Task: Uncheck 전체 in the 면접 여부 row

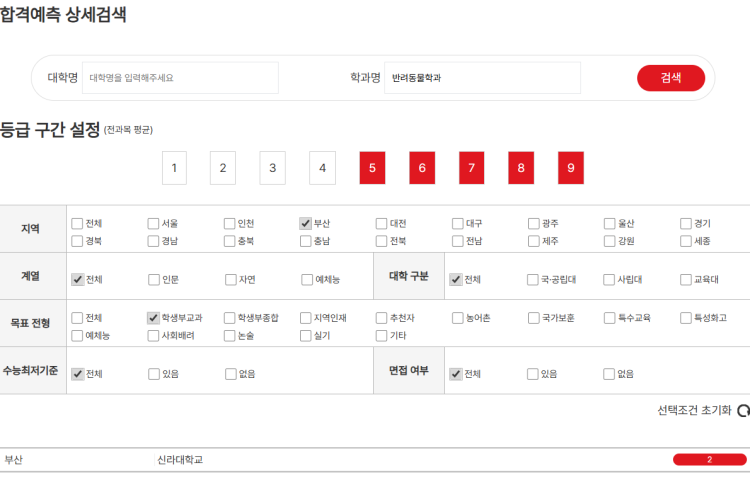Action: pos(456,374)
